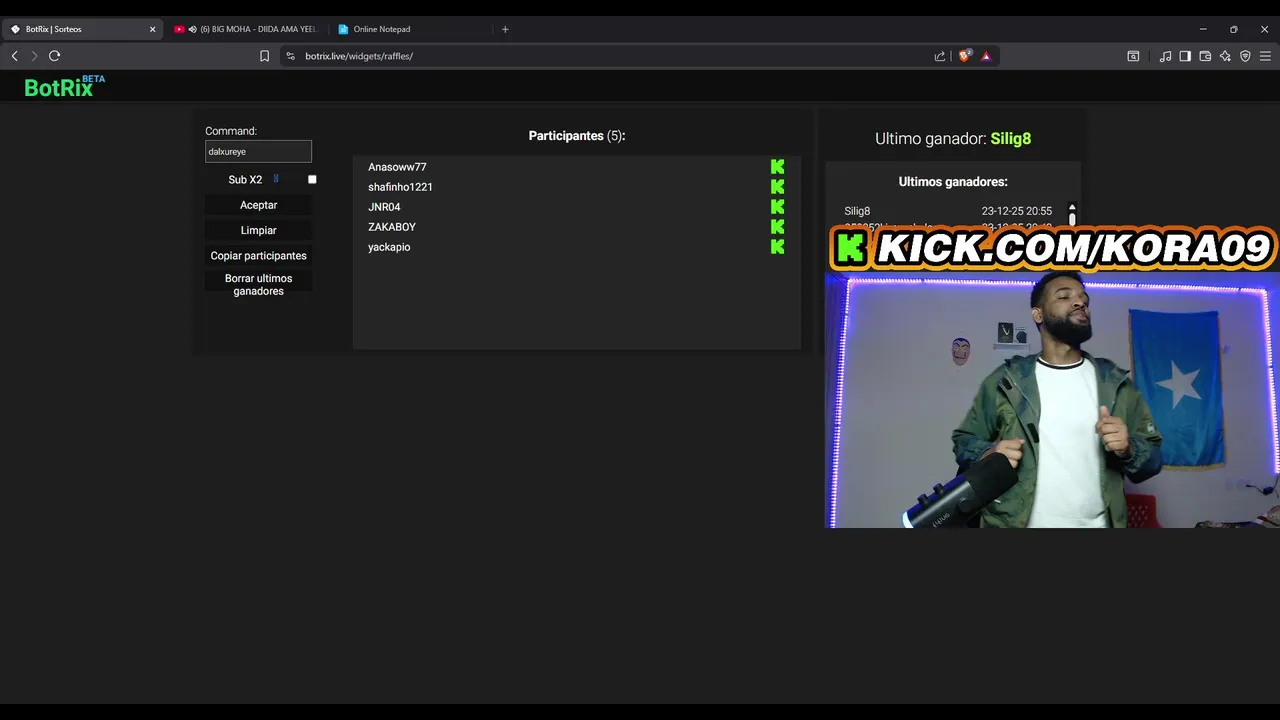Image resolution: width=1280 pixels, height=720 pixels.
Task: Open the Brave Shields lion icon
Action: [964, 56]
